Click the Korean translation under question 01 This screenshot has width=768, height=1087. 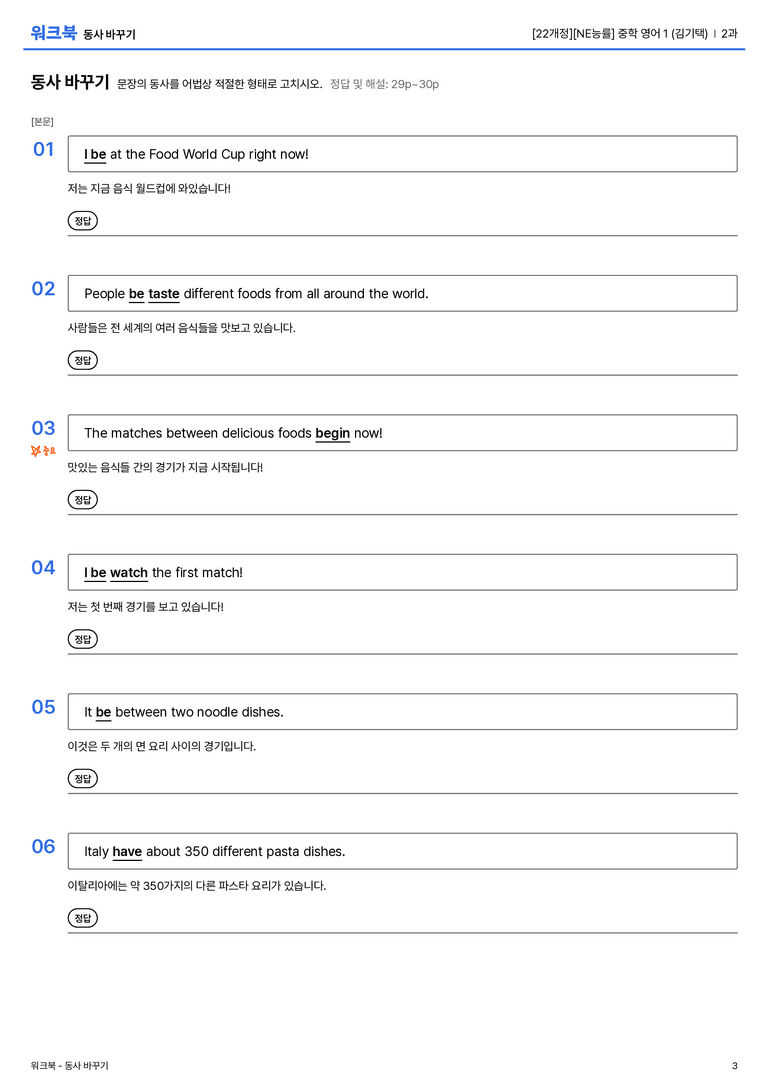(149, 189)
